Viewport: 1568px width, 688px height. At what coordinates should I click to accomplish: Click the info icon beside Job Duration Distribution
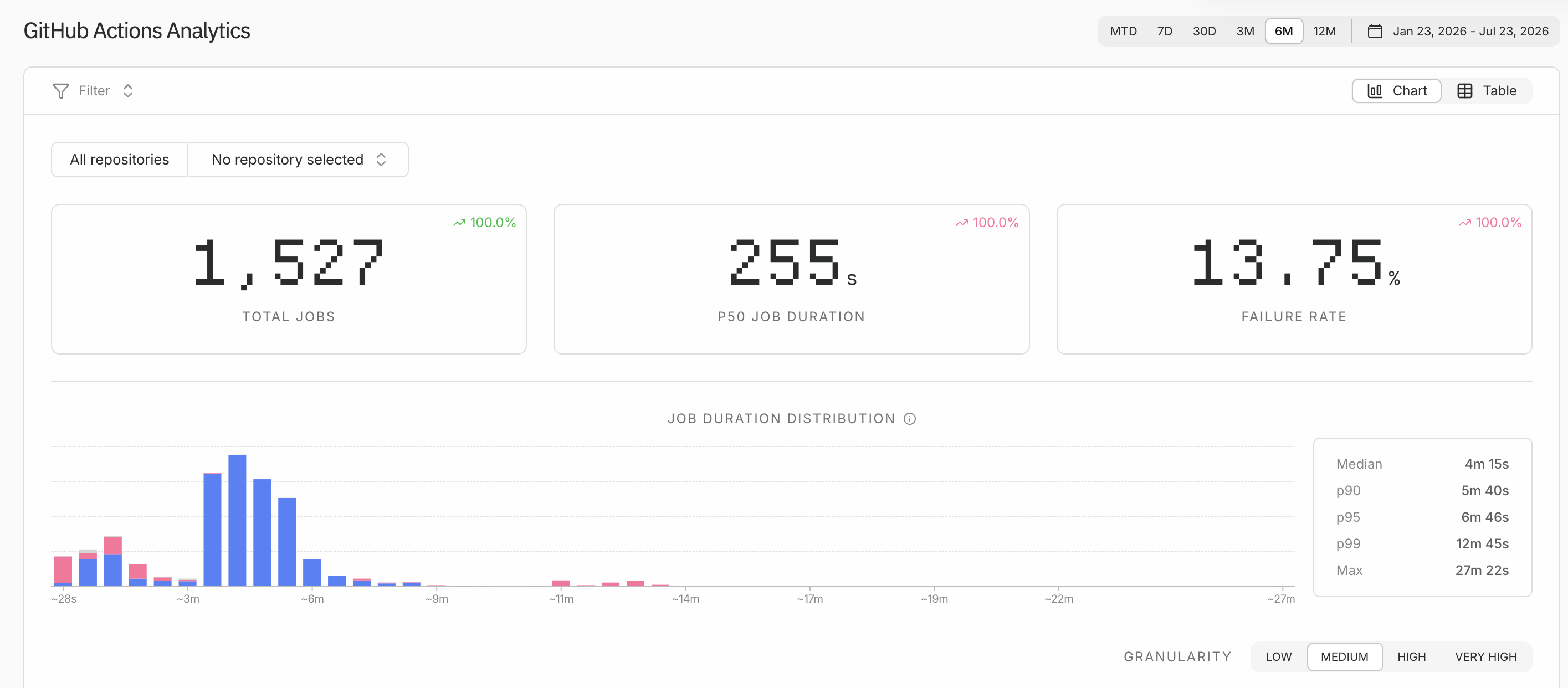coord(909,419)
